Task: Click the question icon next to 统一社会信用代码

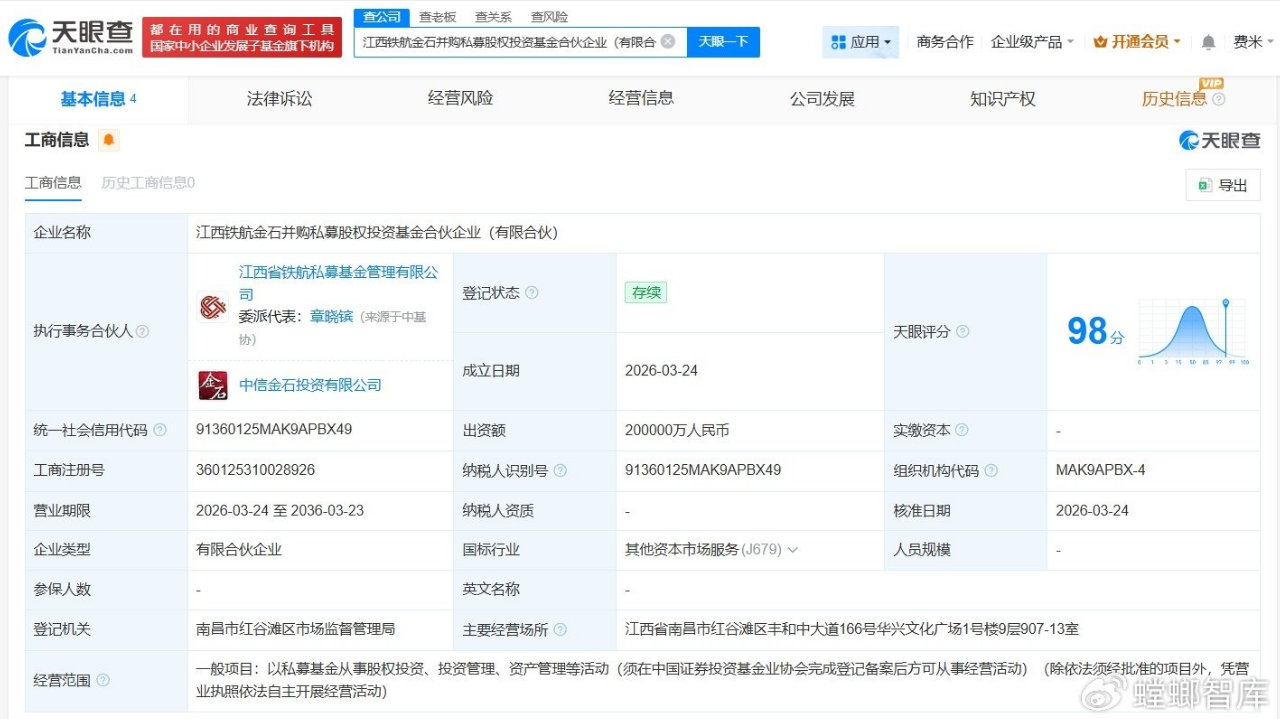Action: pyautogui.click(x=161, y=430)
